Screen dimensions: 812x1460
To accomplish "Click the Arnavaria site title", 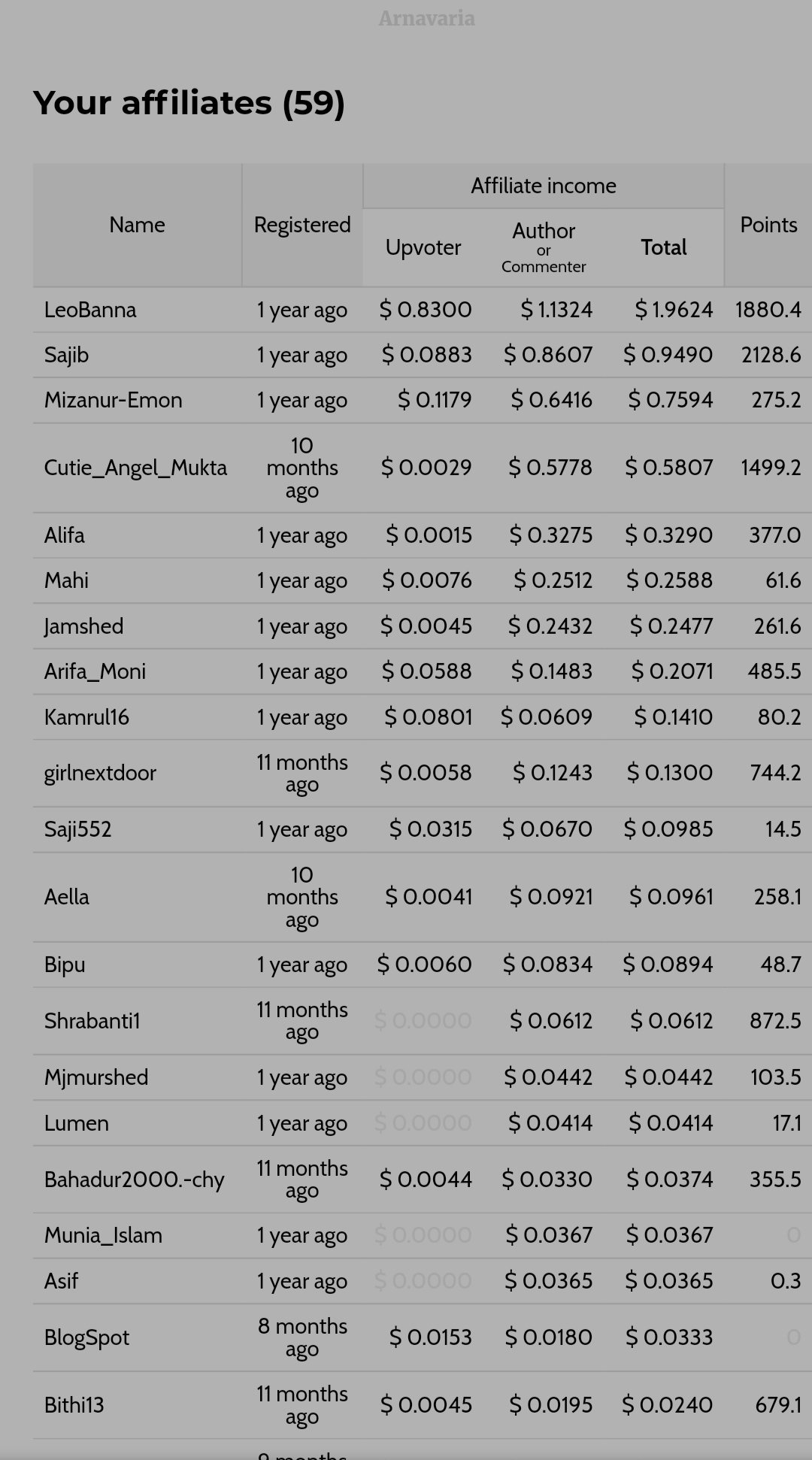I will [x=426, y=18].
